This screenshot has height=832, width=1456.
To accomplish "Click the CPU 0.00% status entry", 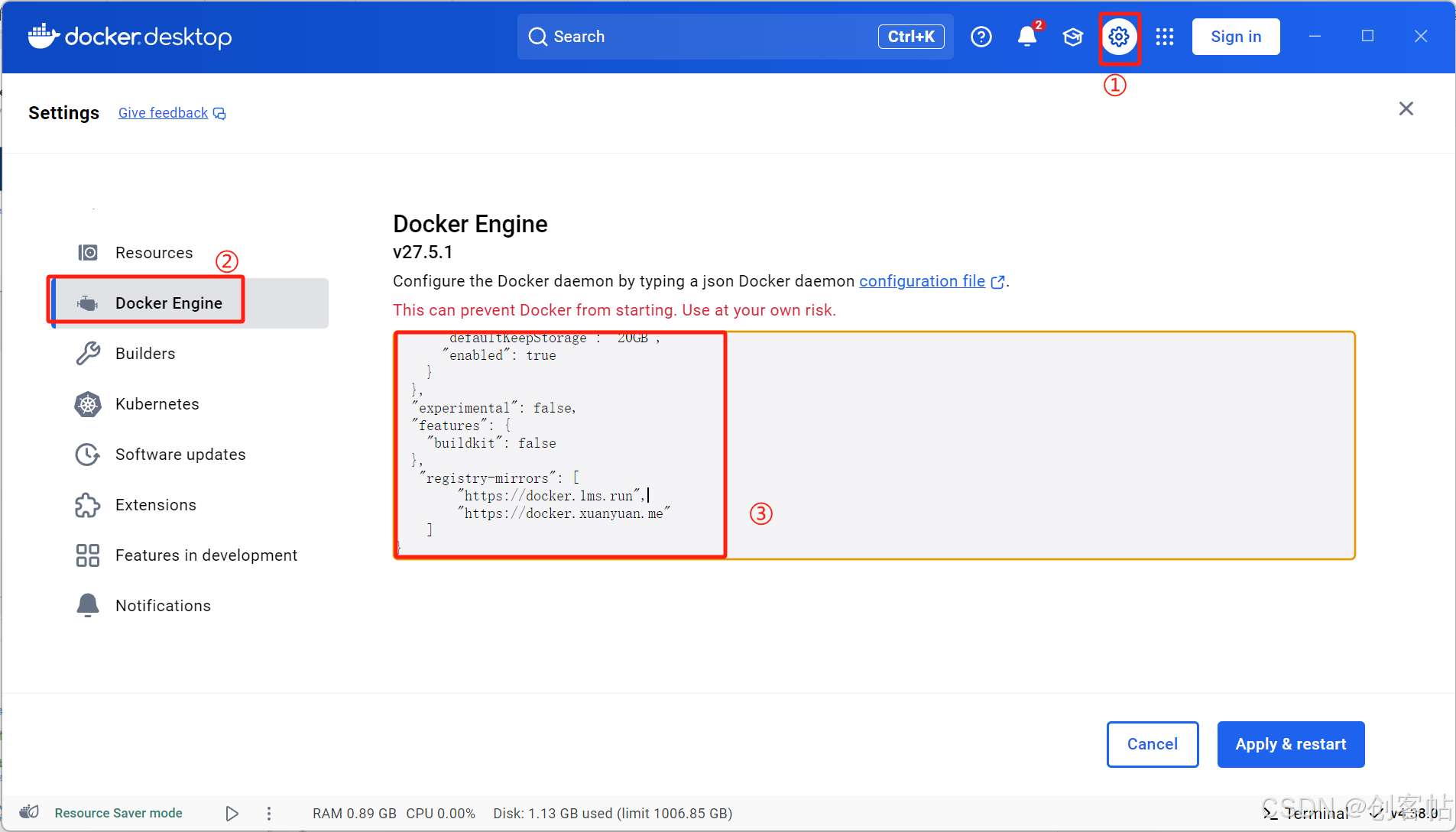I will pos(440,814).
